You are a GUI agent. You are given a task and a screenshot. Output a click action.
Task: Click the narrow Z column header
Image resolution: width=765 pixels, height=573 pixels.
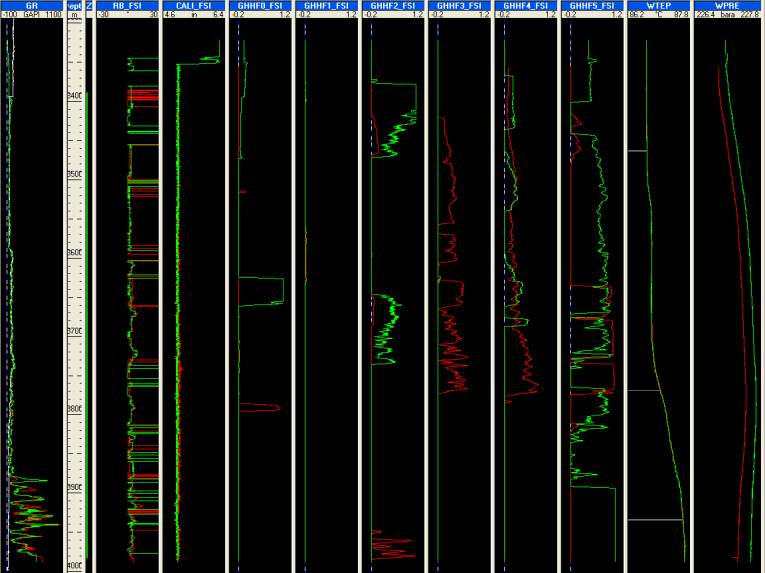(x=89, y=5)
